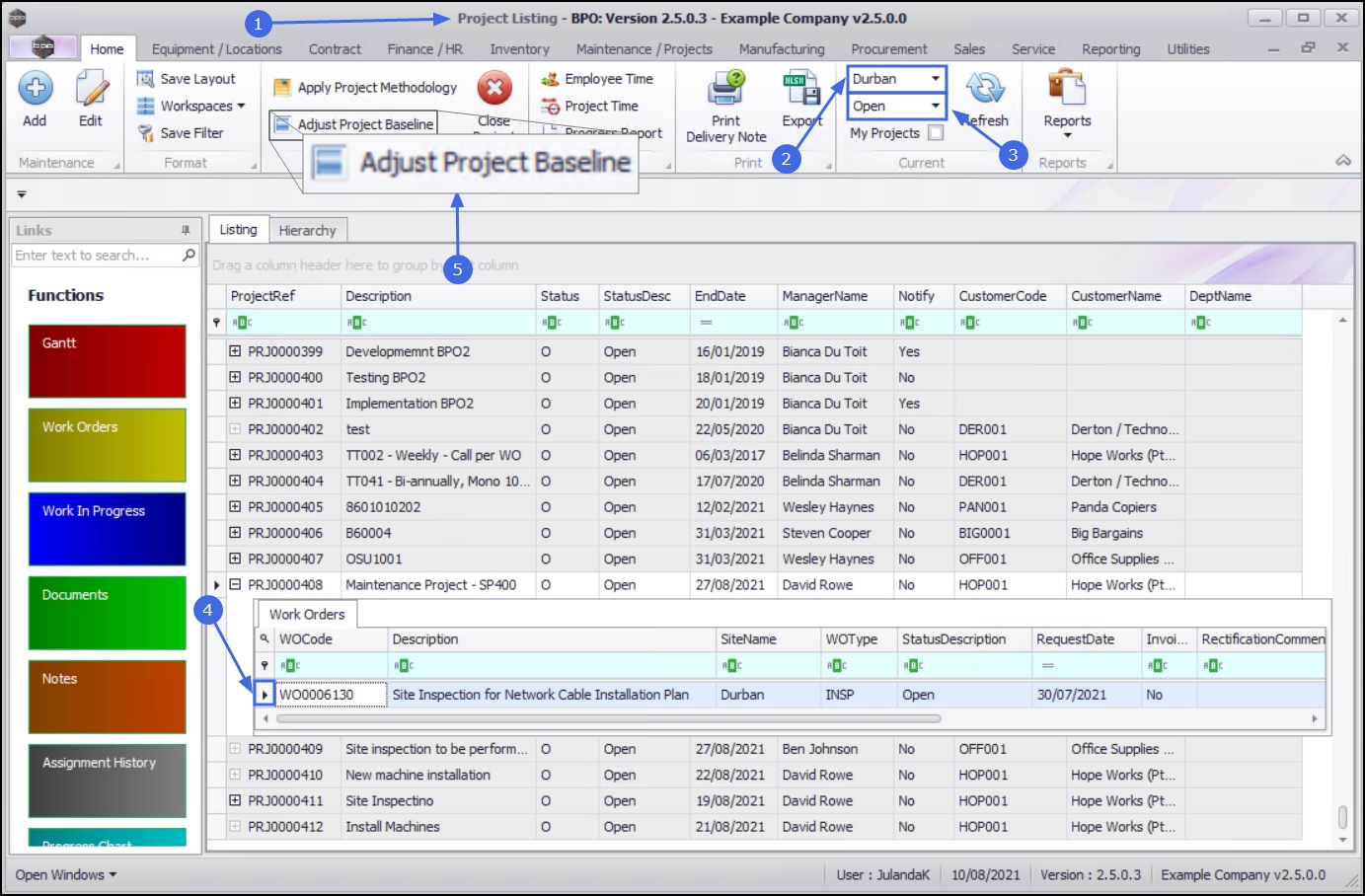
Task: Click the Work Orders function button
Action: (x=107, y=445)
